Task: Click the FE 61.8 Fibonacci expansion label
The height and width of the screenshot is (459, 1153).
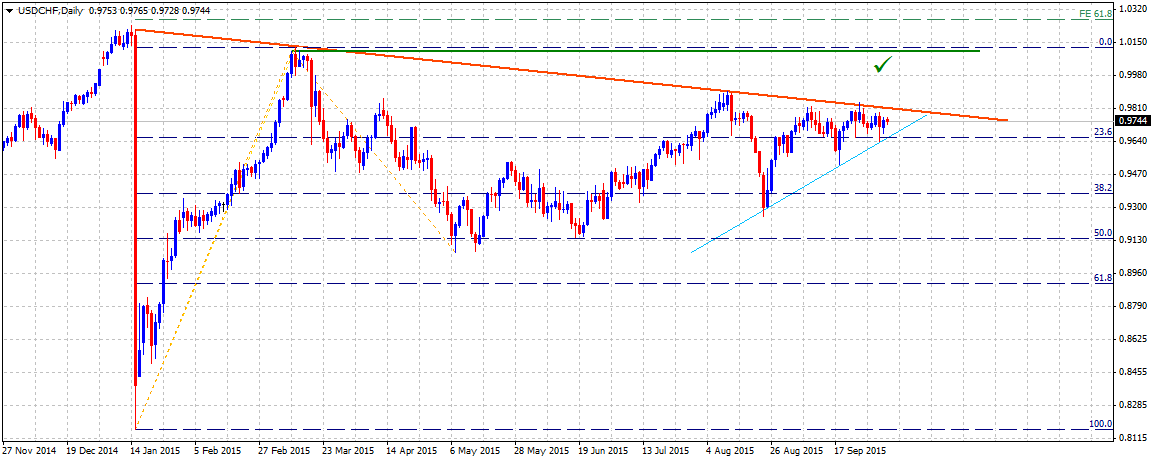Action: pyautogui.click(x=1093, y=13)
